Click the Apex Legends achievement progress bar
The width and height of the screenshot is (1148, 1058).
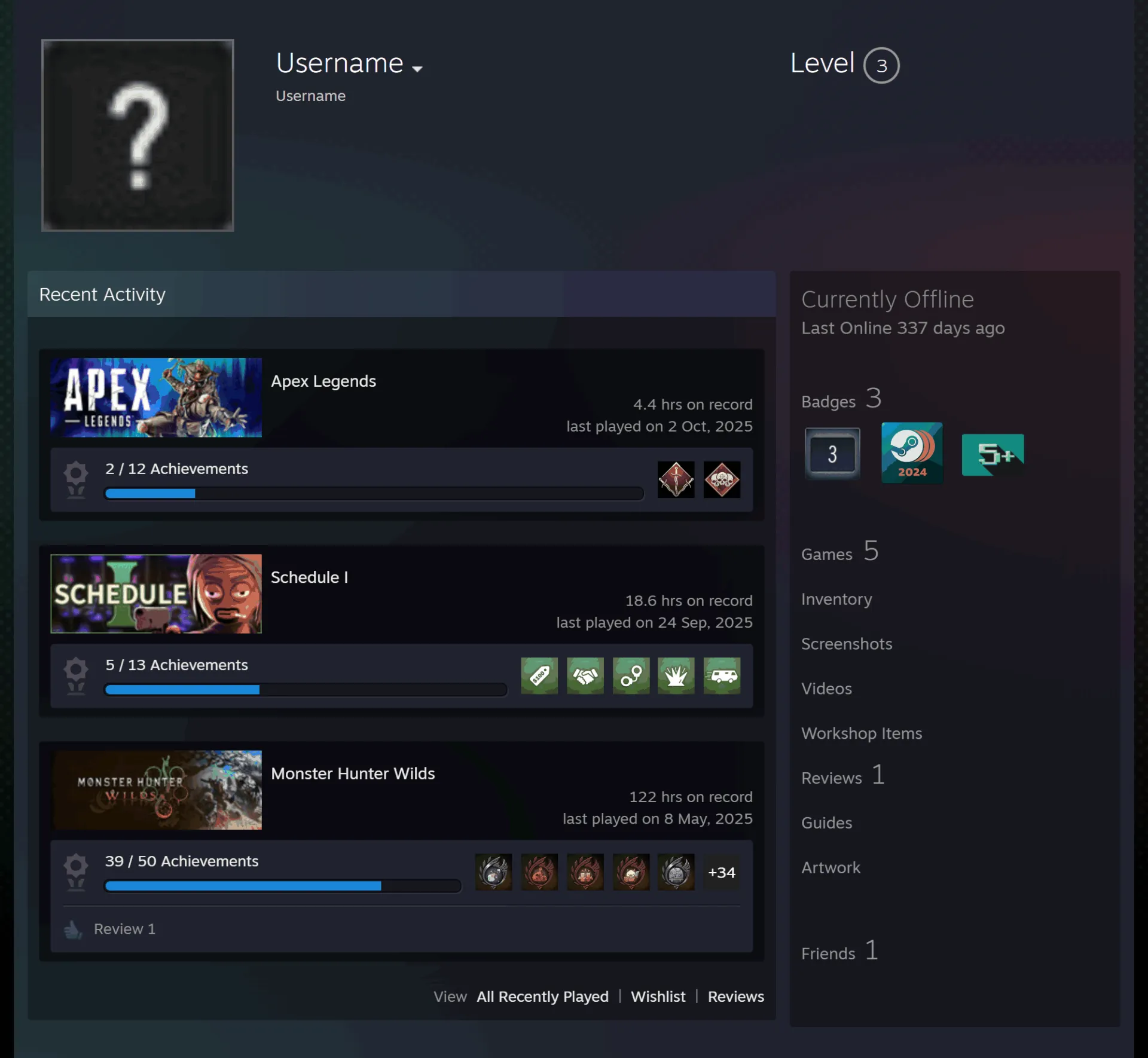374,493
